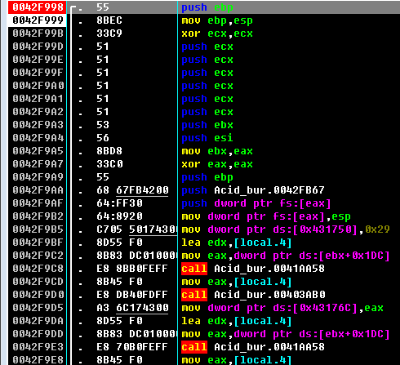This screenshot has height=365, width=400.
Task: Click the 'xor eax,eax' instruction
Action: (x=217, y=164)
